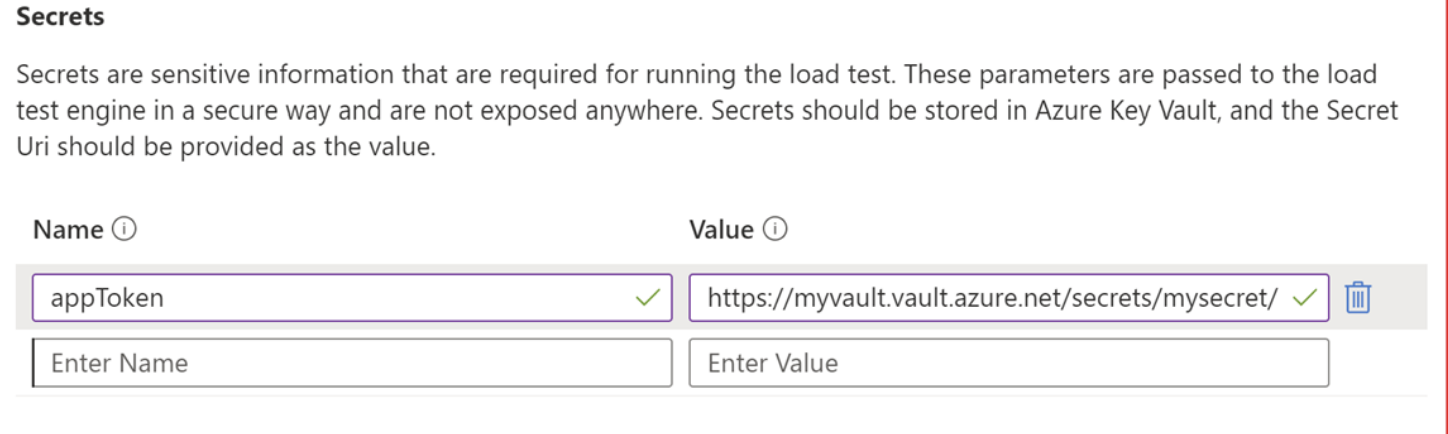Viewport: 1448px width, 434px height.
Task: Click the info icon beside Value label
Action: pyautogui.click(x=775, y=230)
